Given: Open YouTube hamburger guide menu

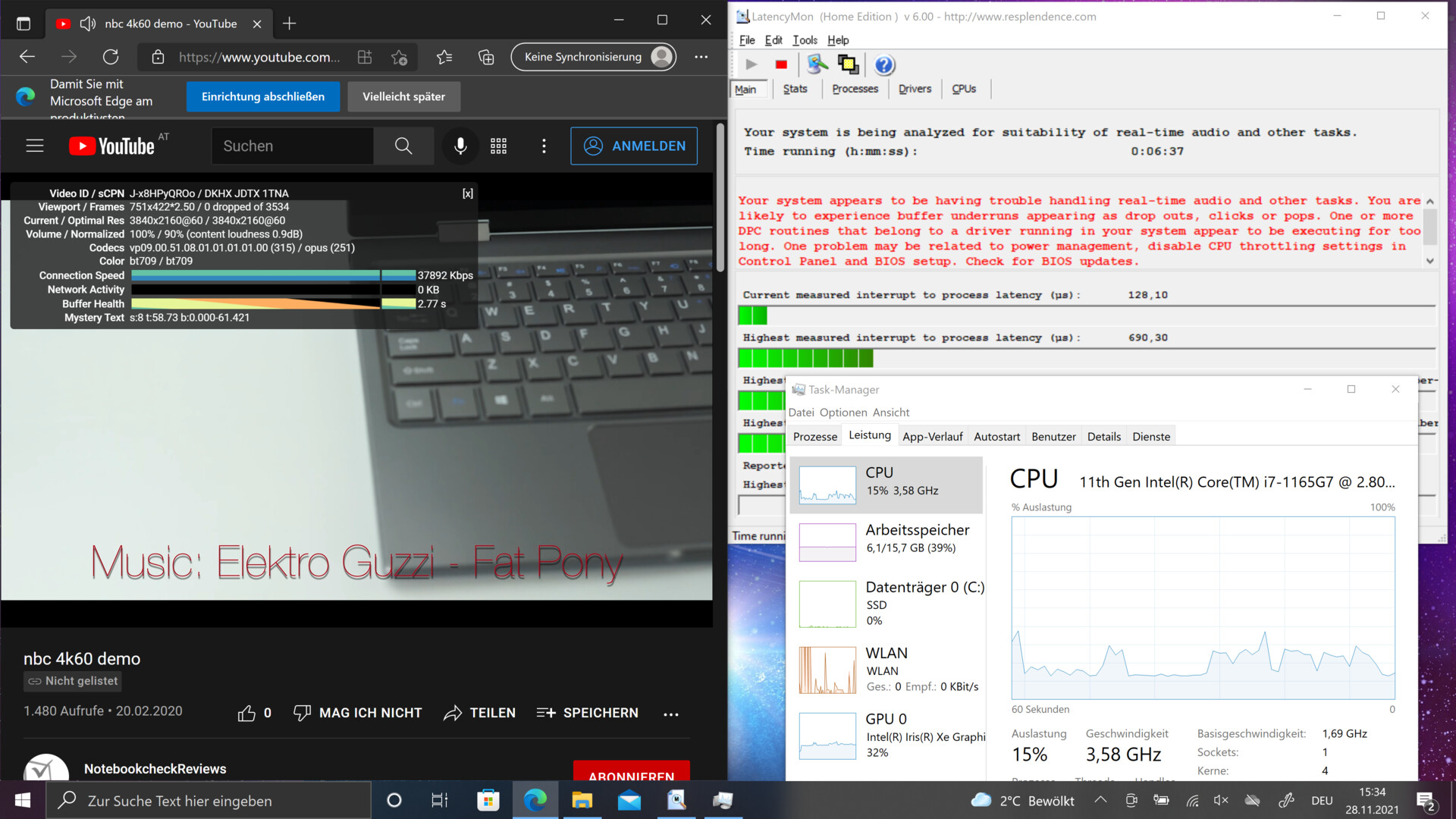Looking at the screenshot, I should [35, 146].
